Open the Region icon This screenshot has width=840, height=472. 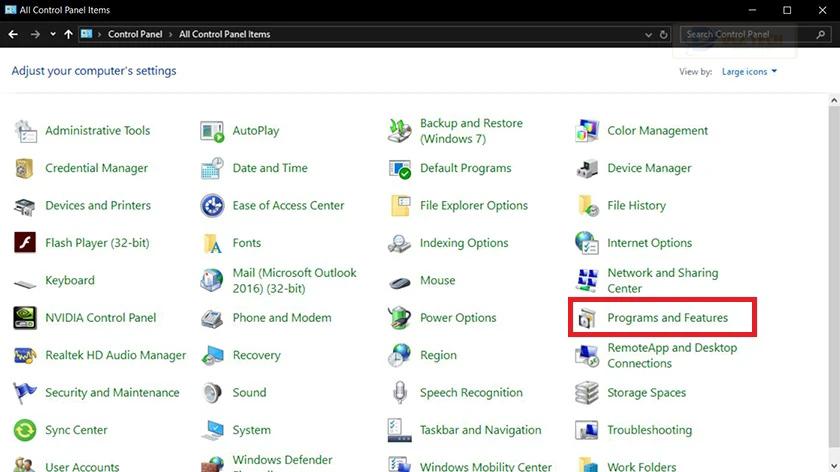[400, 355]
